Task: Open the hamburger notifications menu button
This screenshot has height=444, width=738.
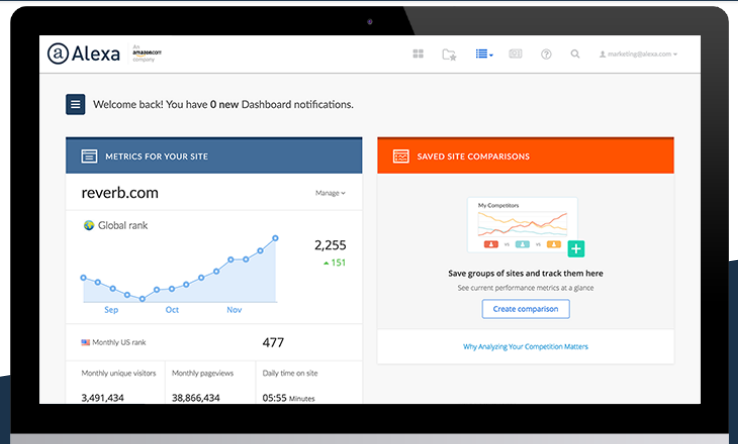Action: coord(75,105)
